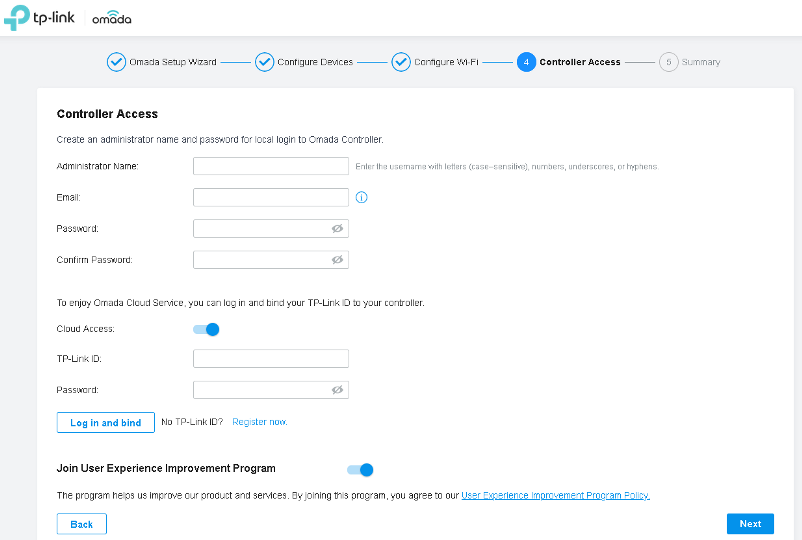This screenshot has height=540, width=802.
Task: Go to Omada Setup Wizard step
Action: click(x=173, y=62)
